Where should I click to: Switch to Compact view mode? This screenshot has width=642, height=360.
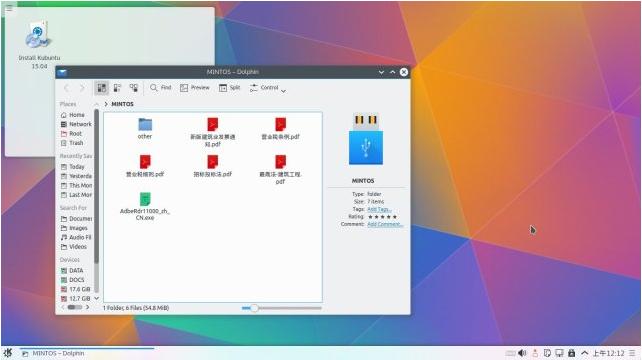click(x=118, y=88)
